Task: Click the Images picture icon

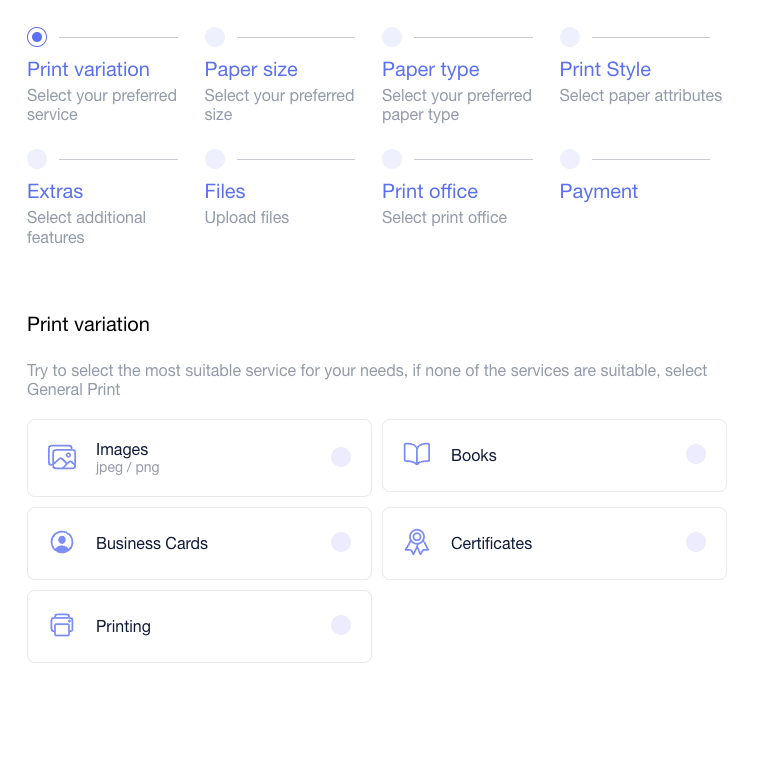Action: [62, 457]
